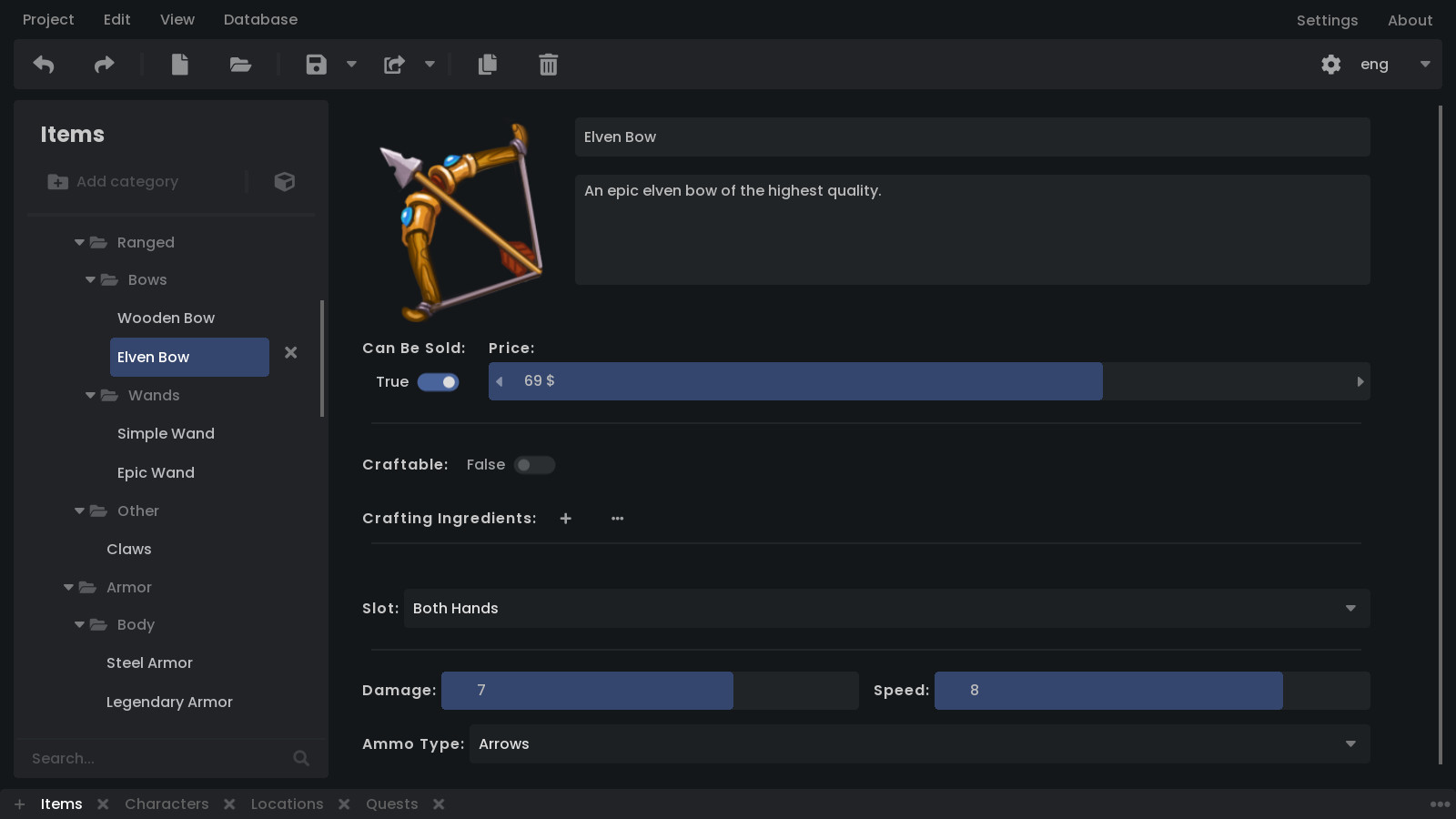Open application settings via the gear icon
The width and height of the screenshot is (1456, 819).
pos(1330,65)
